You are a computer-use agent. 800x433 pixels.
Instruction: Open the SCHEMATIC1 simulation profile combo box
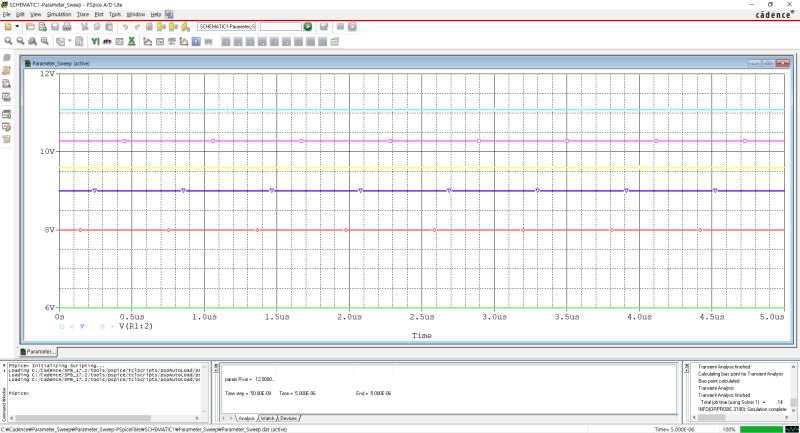[227, 27]
